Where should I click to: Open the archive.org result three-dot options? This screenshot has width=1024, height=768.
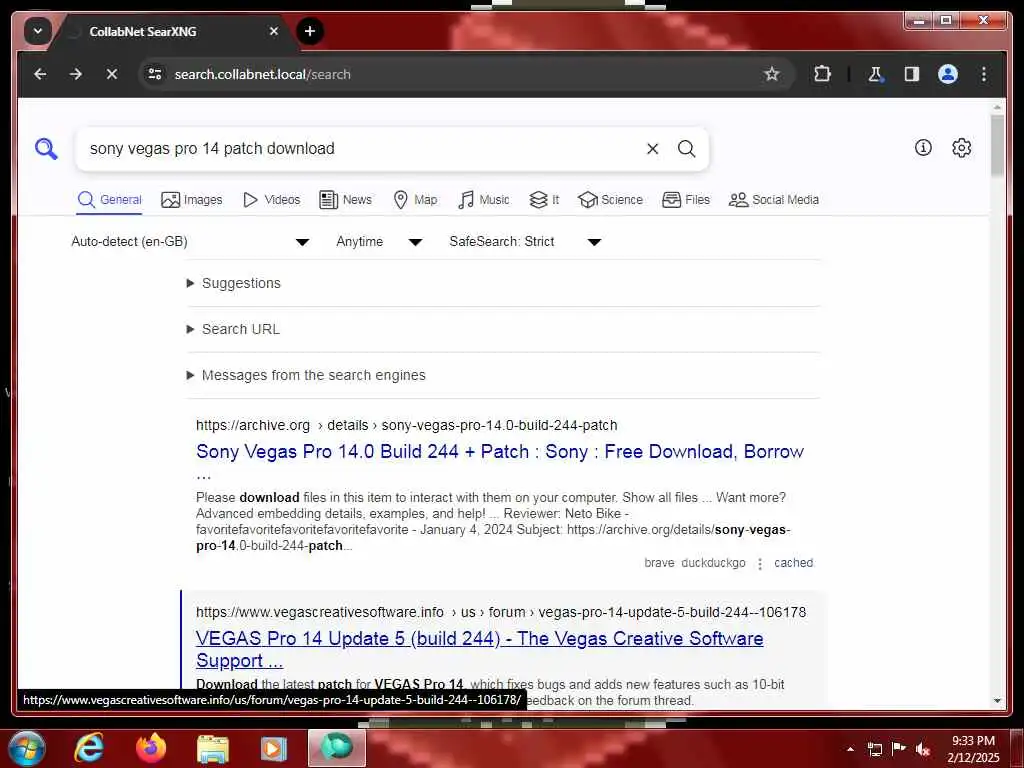(760, 564)
